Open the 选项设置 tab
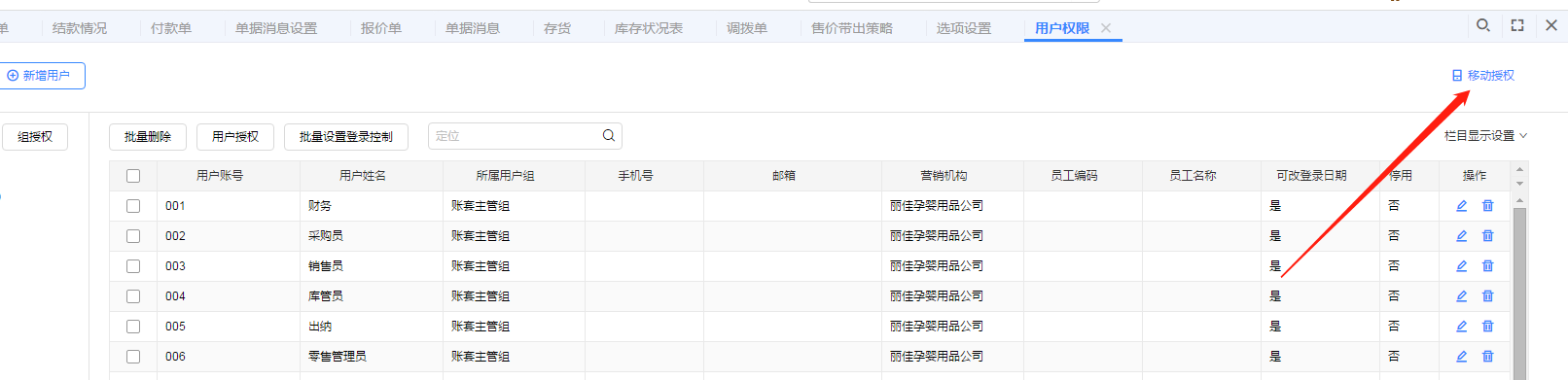Screen dimensions: 1568x380 [964, 28]
